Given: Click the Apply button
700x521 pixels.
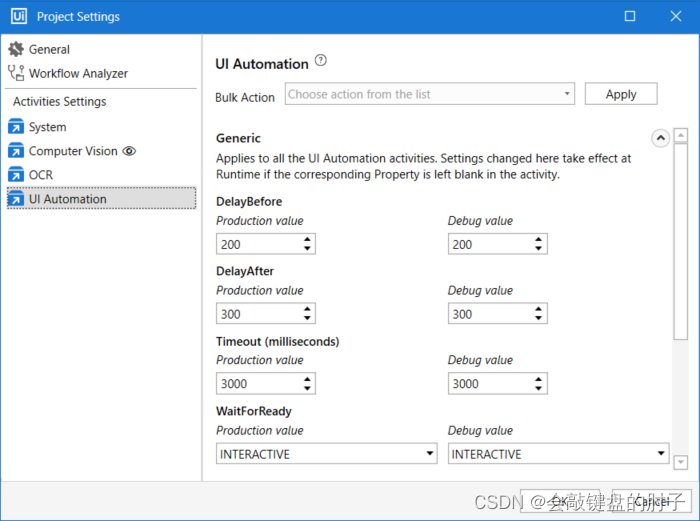Looking at the screenshot, I should [x=621, y=94].
